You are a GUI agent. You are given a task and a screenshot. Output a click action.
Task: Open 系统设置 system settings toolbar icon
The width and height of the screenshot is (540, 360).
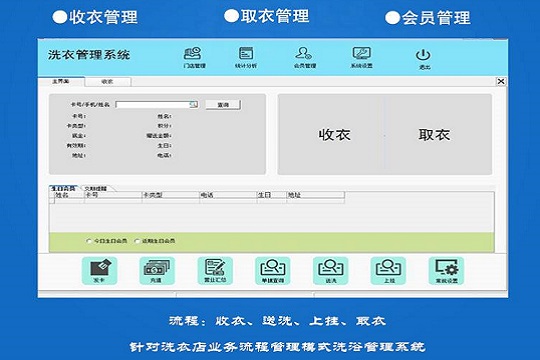click(x=361, y=57)
